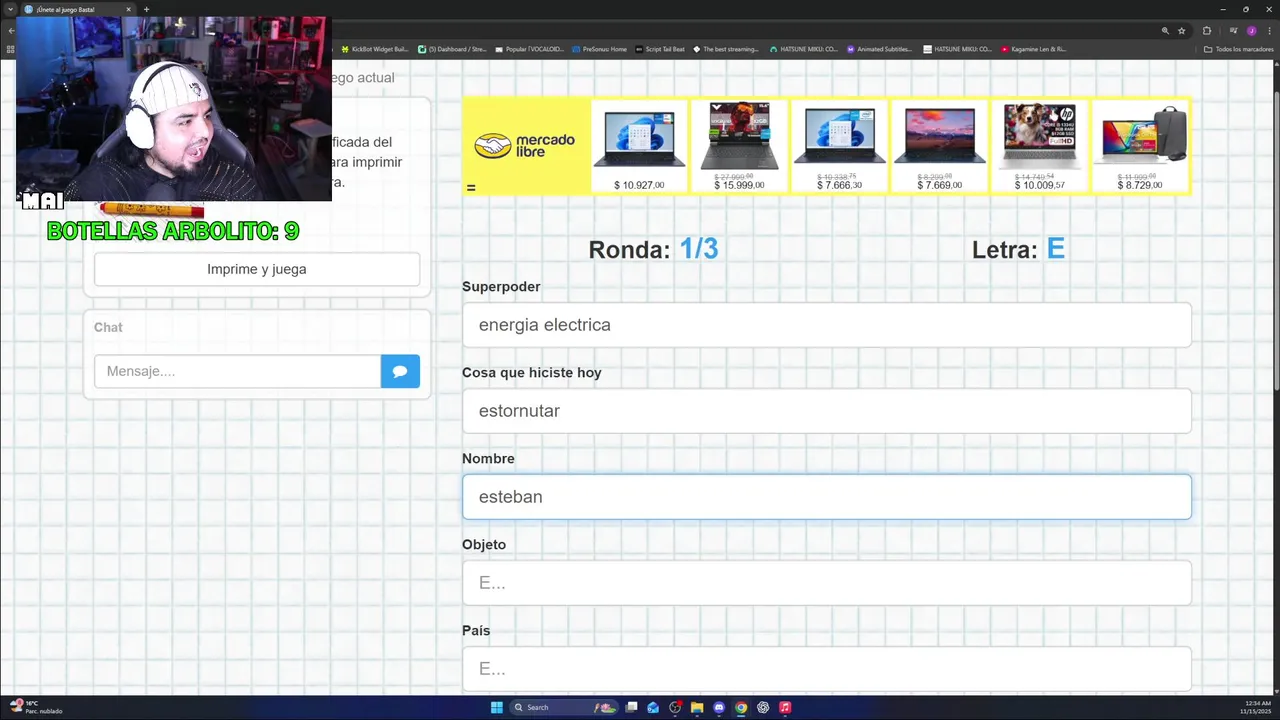The width and height of the screenshot is (1280, 720).
Task: Open the $10.927 laptop ad
Action: (639, 145)
